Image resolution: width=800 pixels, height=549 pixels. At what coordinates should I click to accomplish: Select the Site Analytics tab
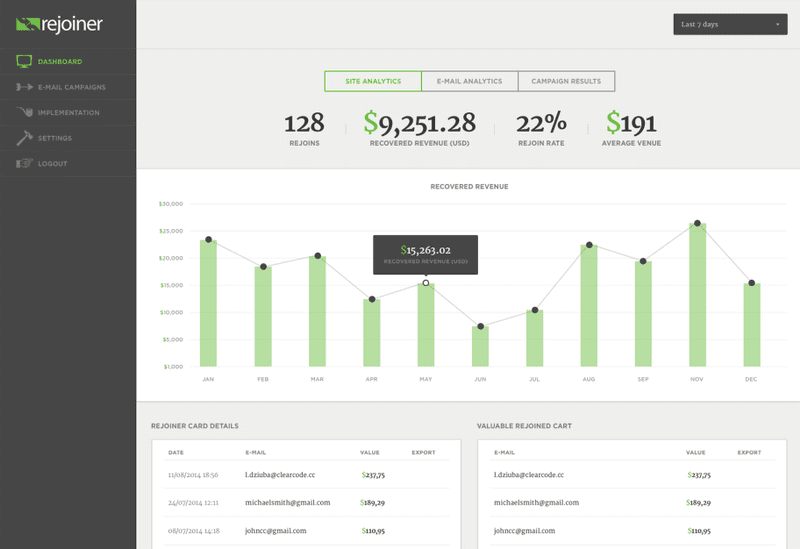(373, 81)
